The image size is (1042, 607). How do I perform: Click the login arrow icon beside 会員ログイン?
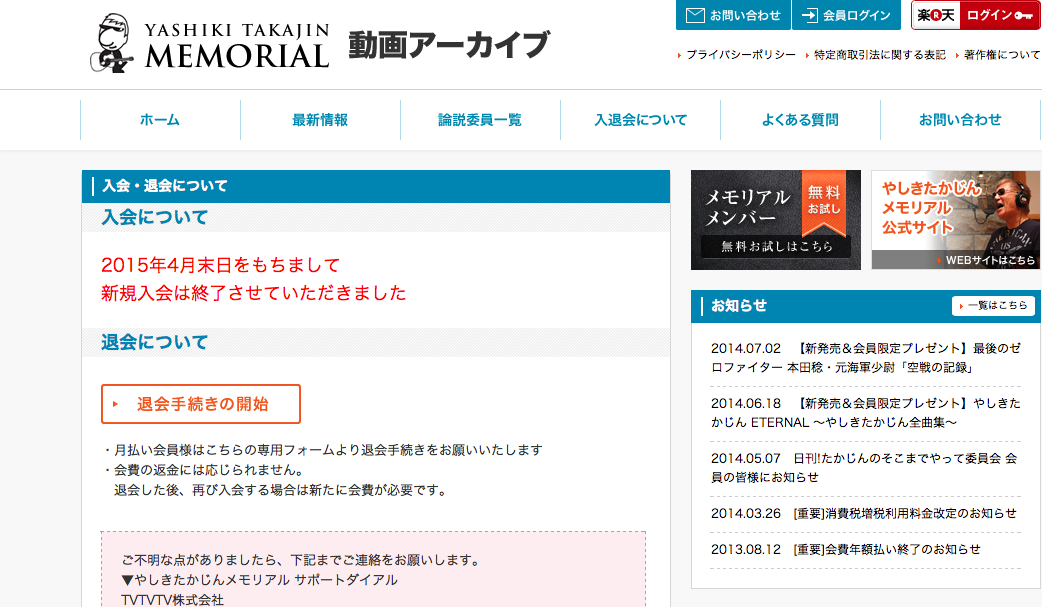tap(809, 15)
